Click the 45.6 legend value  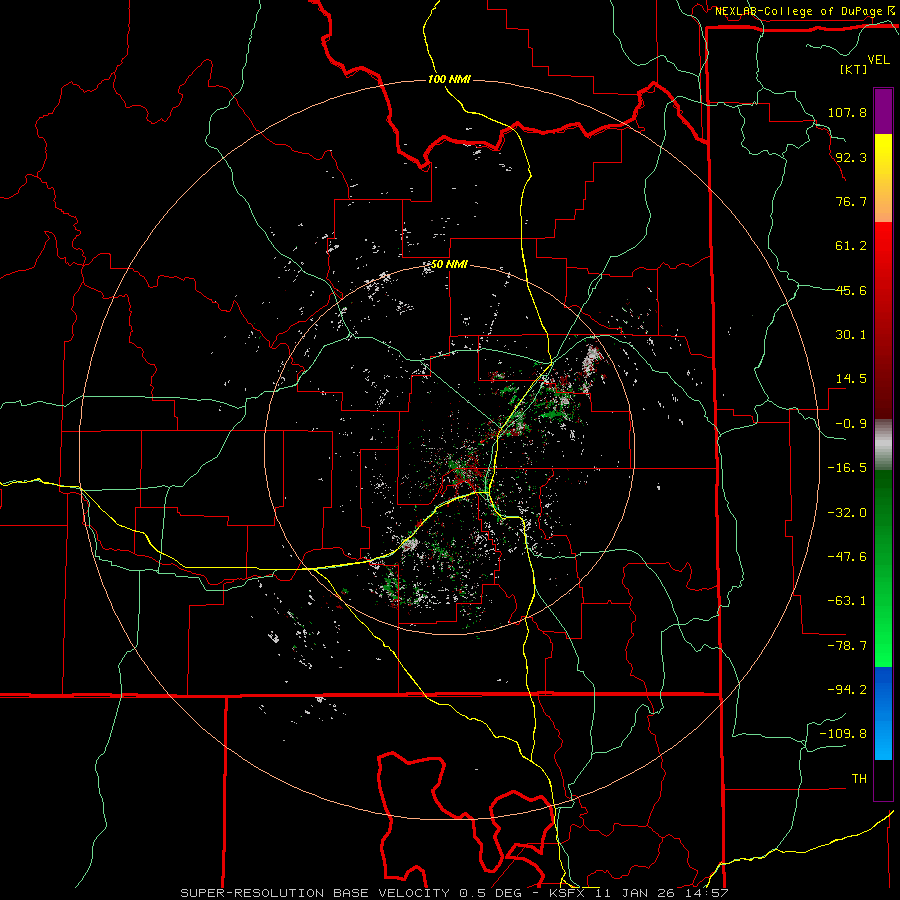[x=851, y=290]
